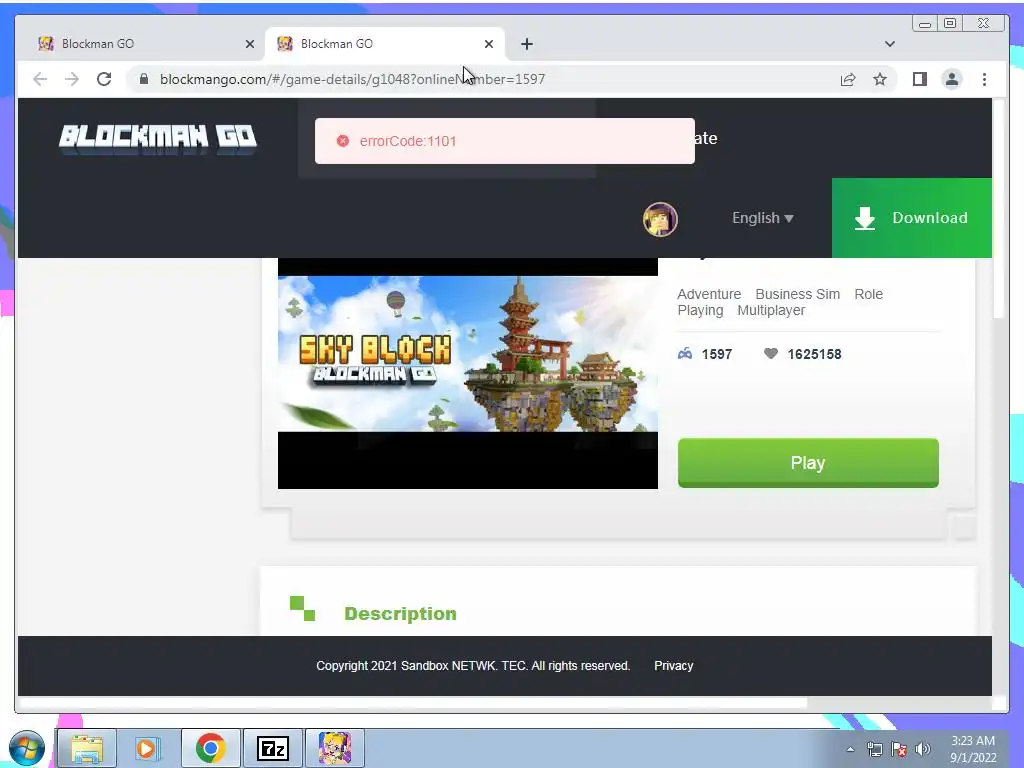This screenshot has height=768, width=1024.
Task: Show hidden system tray icons
Action: point(850,749)
